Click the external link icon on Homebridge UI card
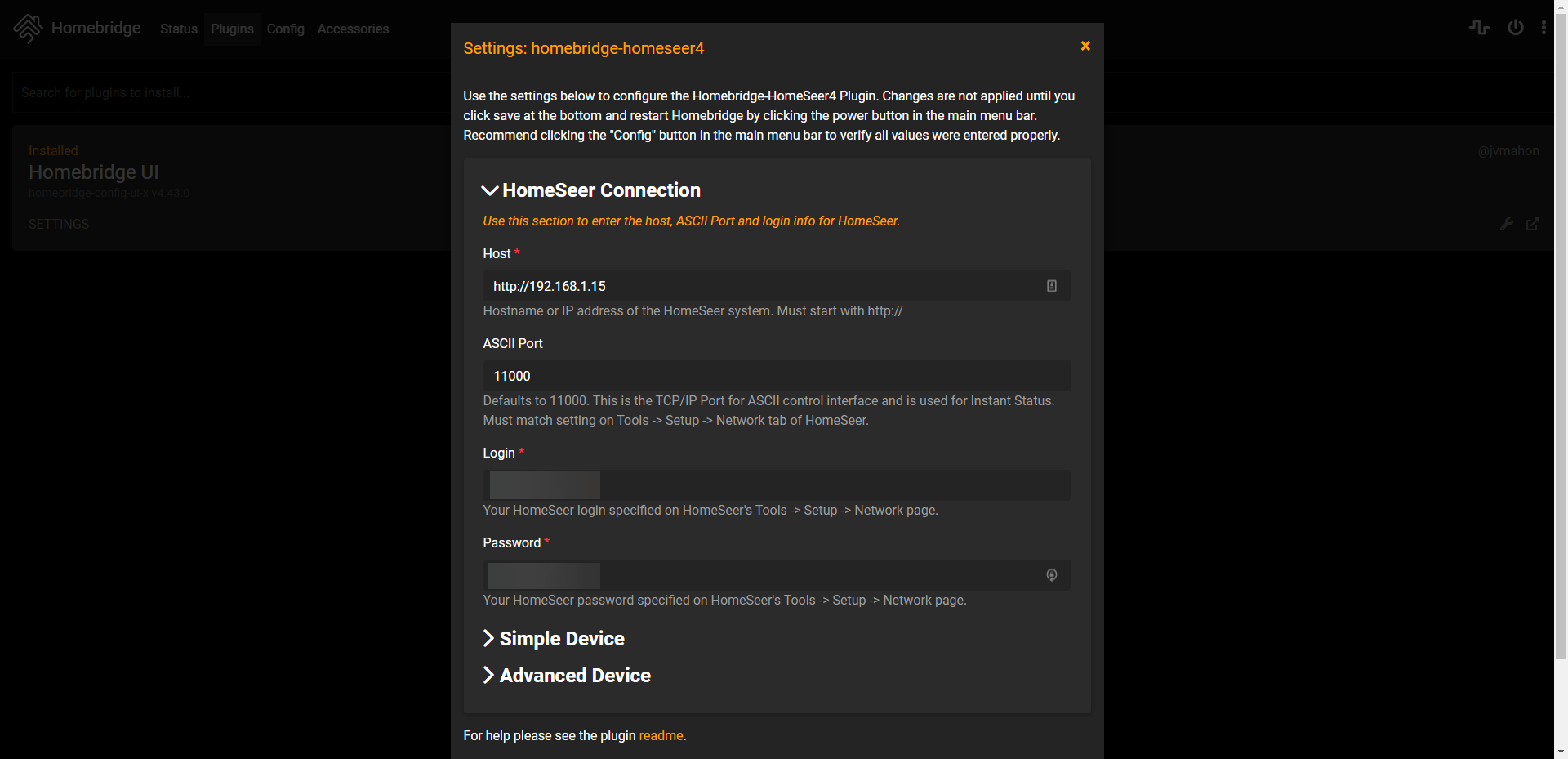This screenshot has height=759, width=1568. coord(1533,224)
